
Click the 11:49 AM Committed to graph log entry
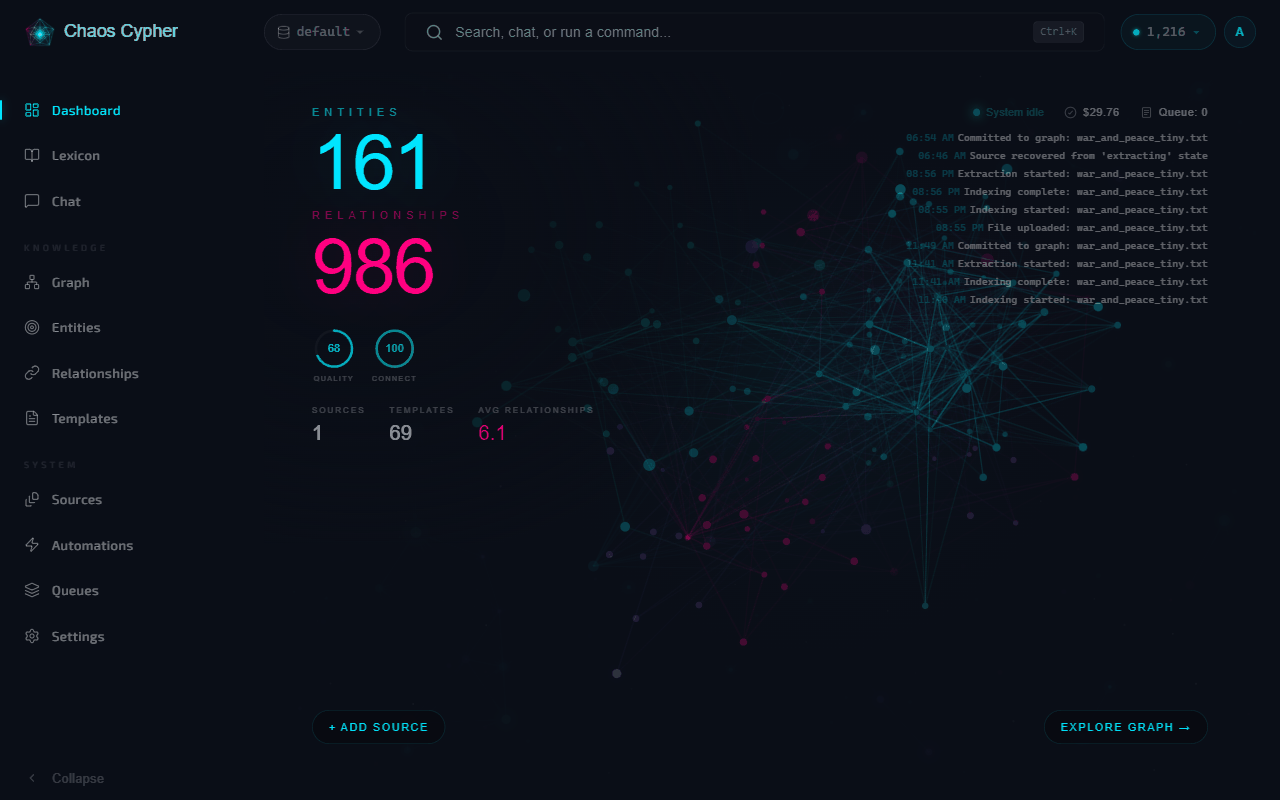tap(1057, 246)
